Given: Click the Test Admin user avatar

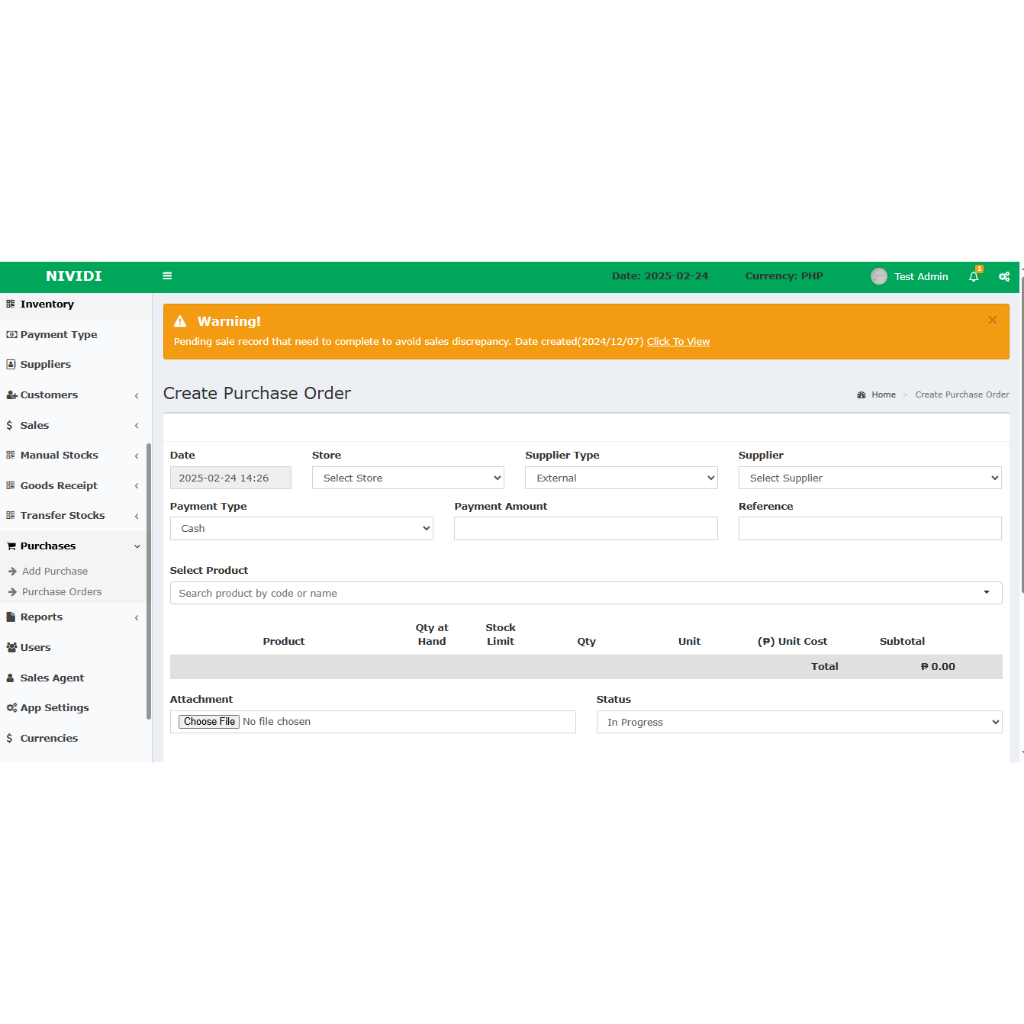Looking at the screenshot, I should coord(879,277).
